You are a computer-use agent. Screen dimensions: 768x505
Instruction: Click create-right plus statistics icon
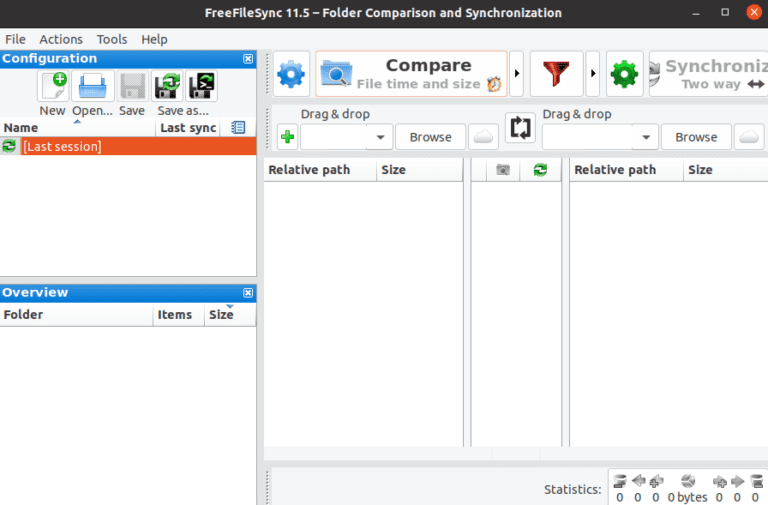tap(720, 482)
